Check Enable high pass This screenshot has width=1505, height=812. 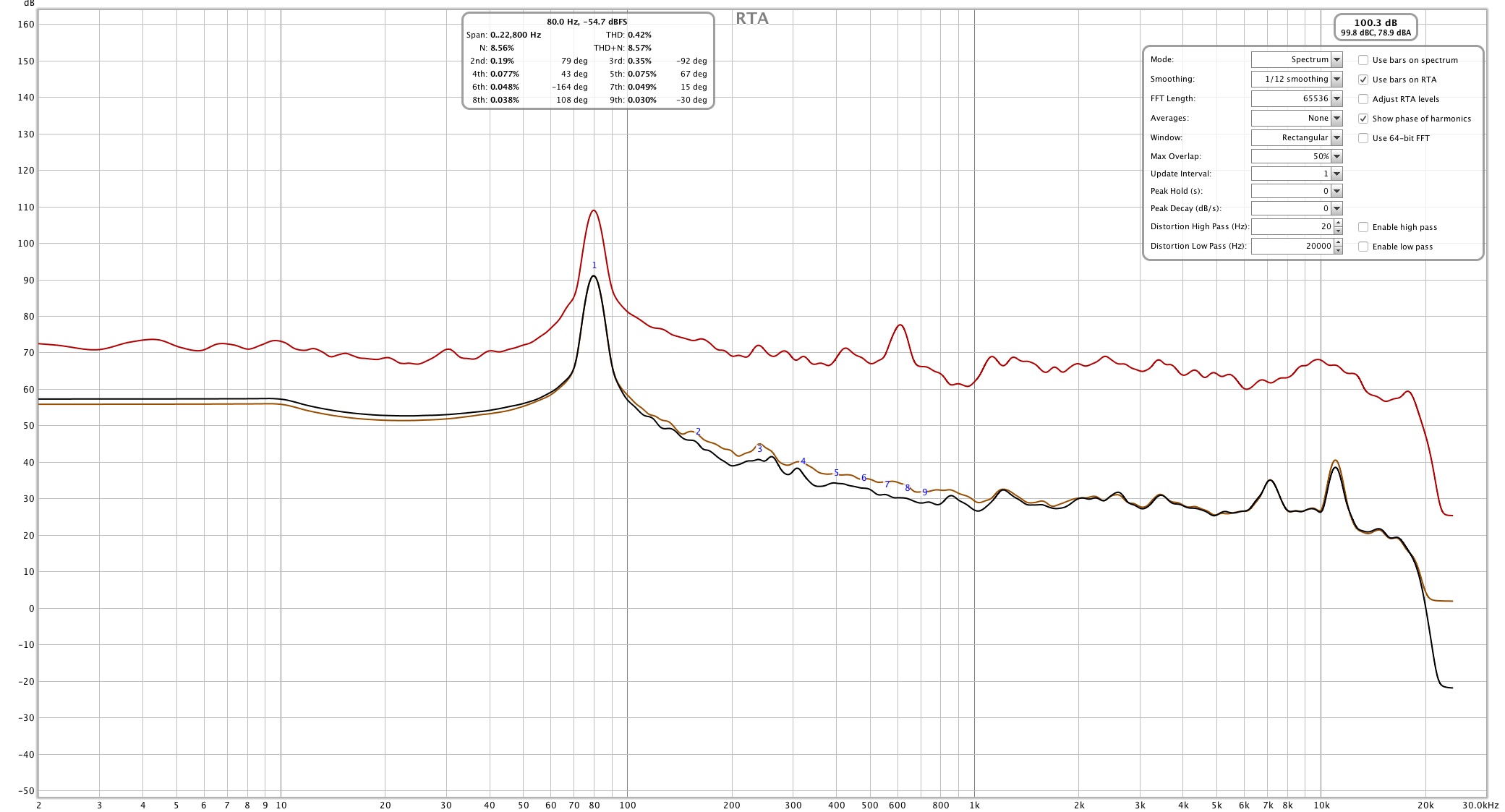(x=1363, y=227)
